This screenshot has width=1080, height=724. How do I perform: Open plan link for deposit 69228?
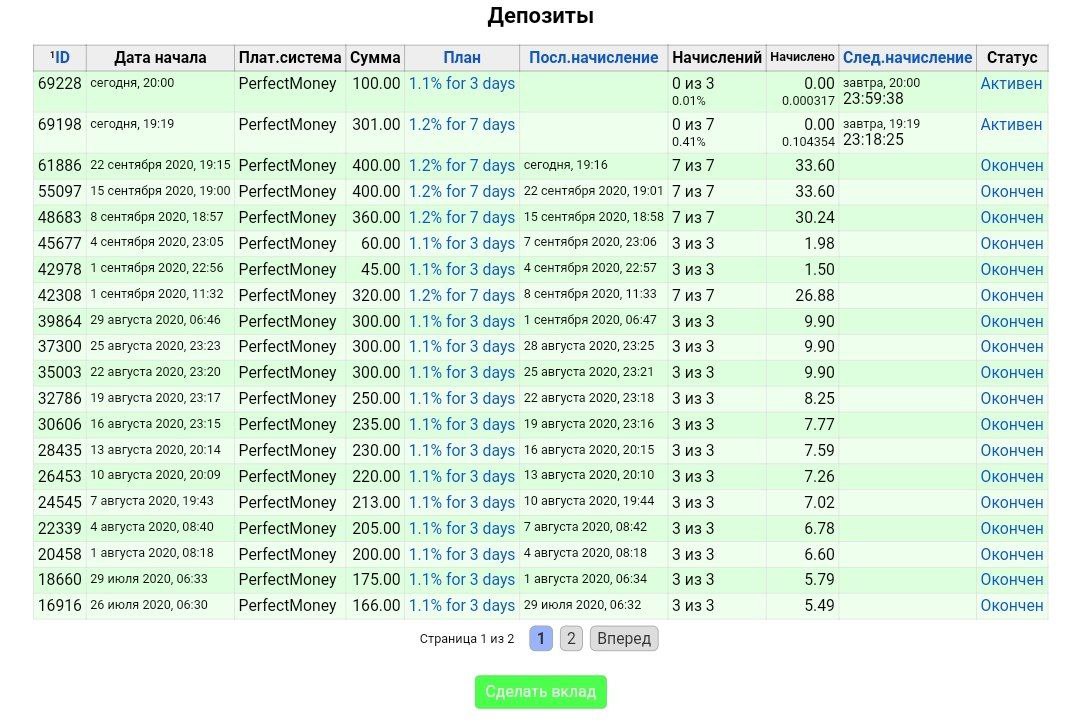point(461,83)
